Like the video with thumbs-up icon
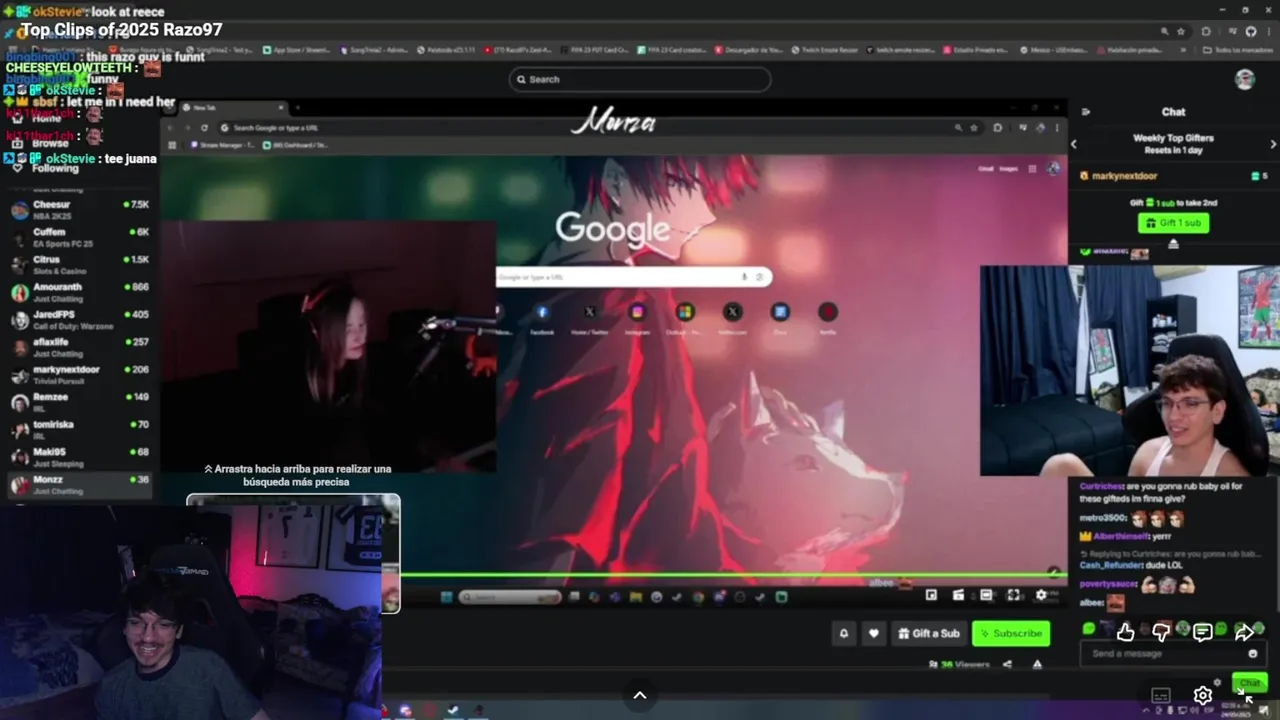Image resolution: width=1280 pixels, height=720 pixels. (x=1125, y=632)
